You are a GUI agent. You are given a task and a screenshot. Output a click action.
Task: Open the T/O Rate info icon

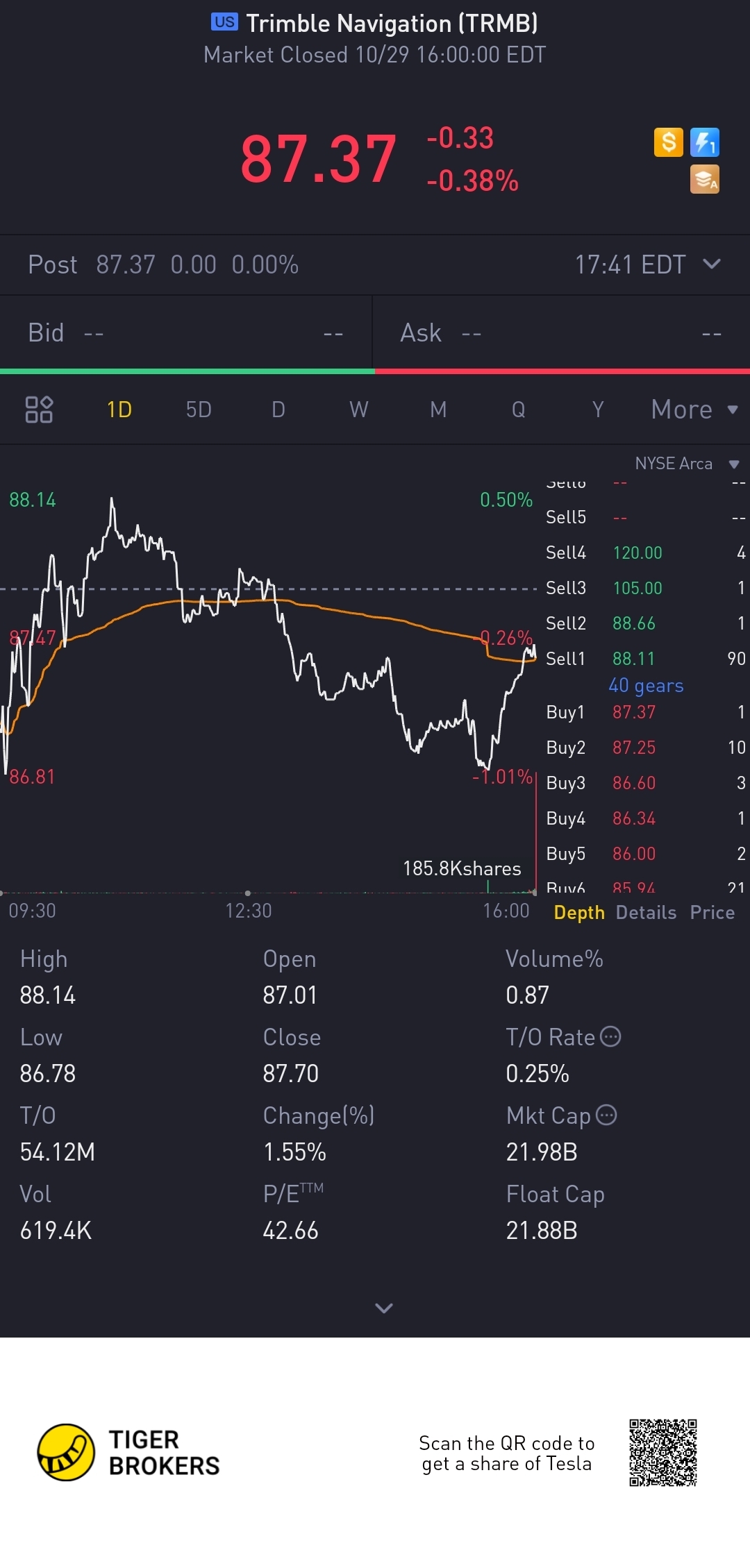click(x=610, y=1036)
